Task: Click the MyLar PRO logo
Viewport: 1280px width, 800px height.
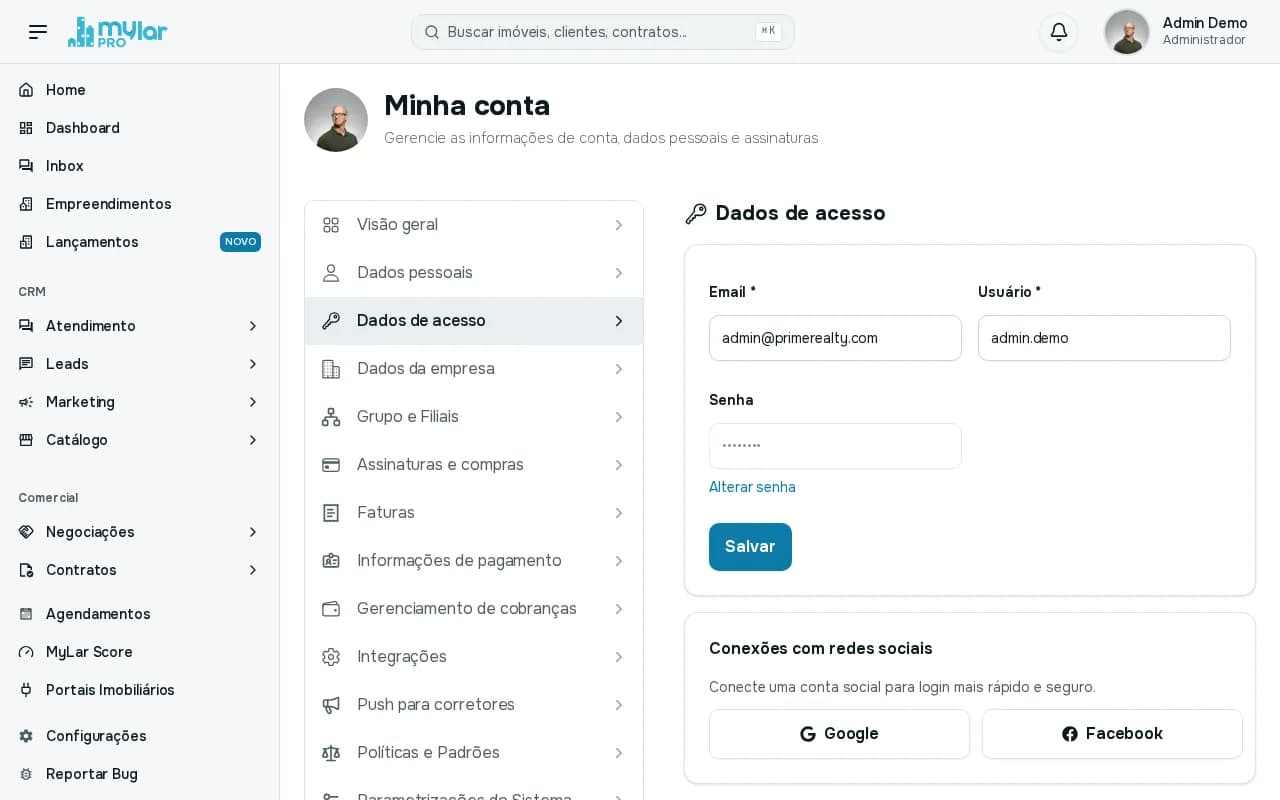Action: pos(117,32)
